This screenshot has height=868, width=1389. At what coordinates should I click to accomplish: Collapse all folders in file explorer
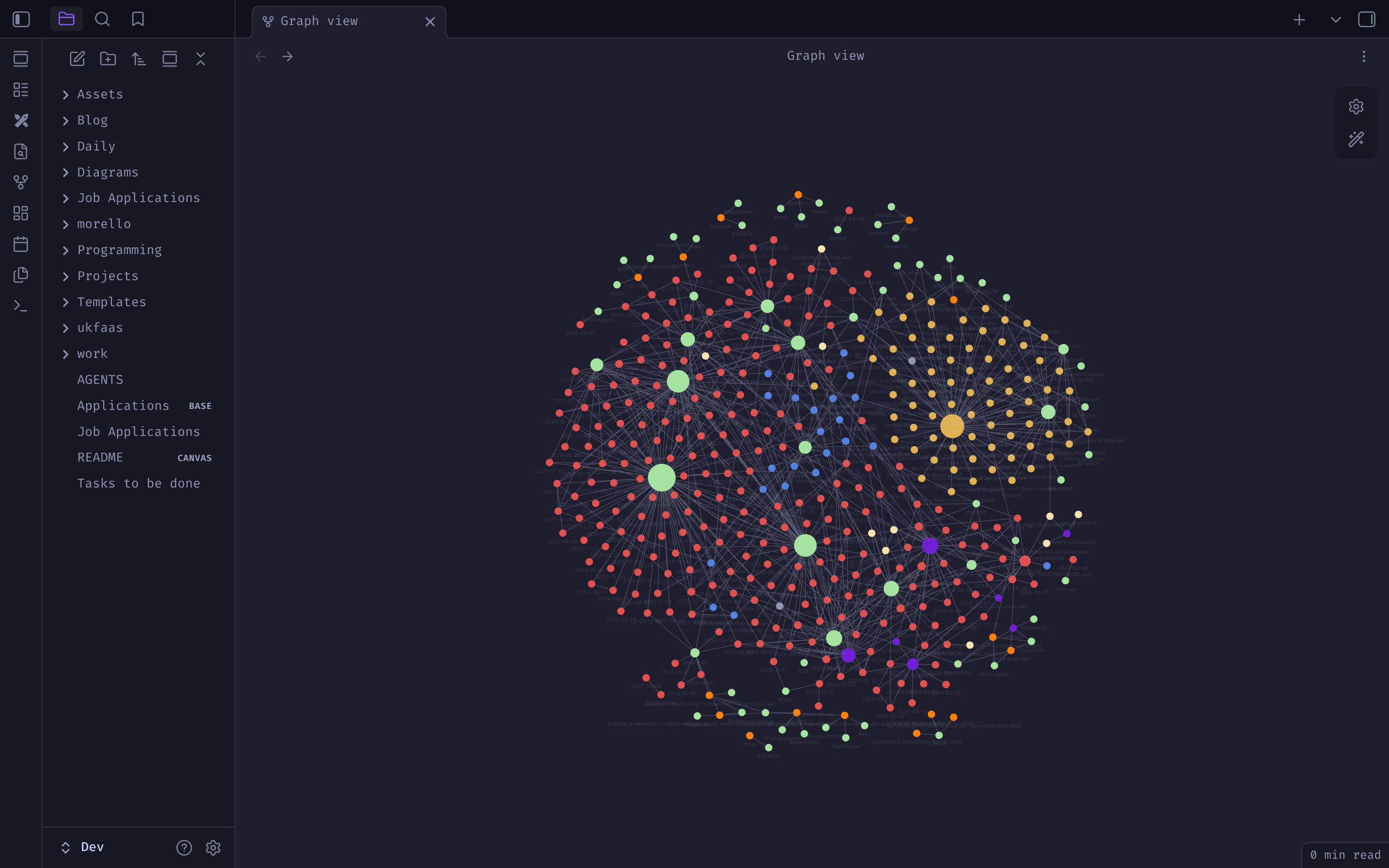tap(200, 58)
